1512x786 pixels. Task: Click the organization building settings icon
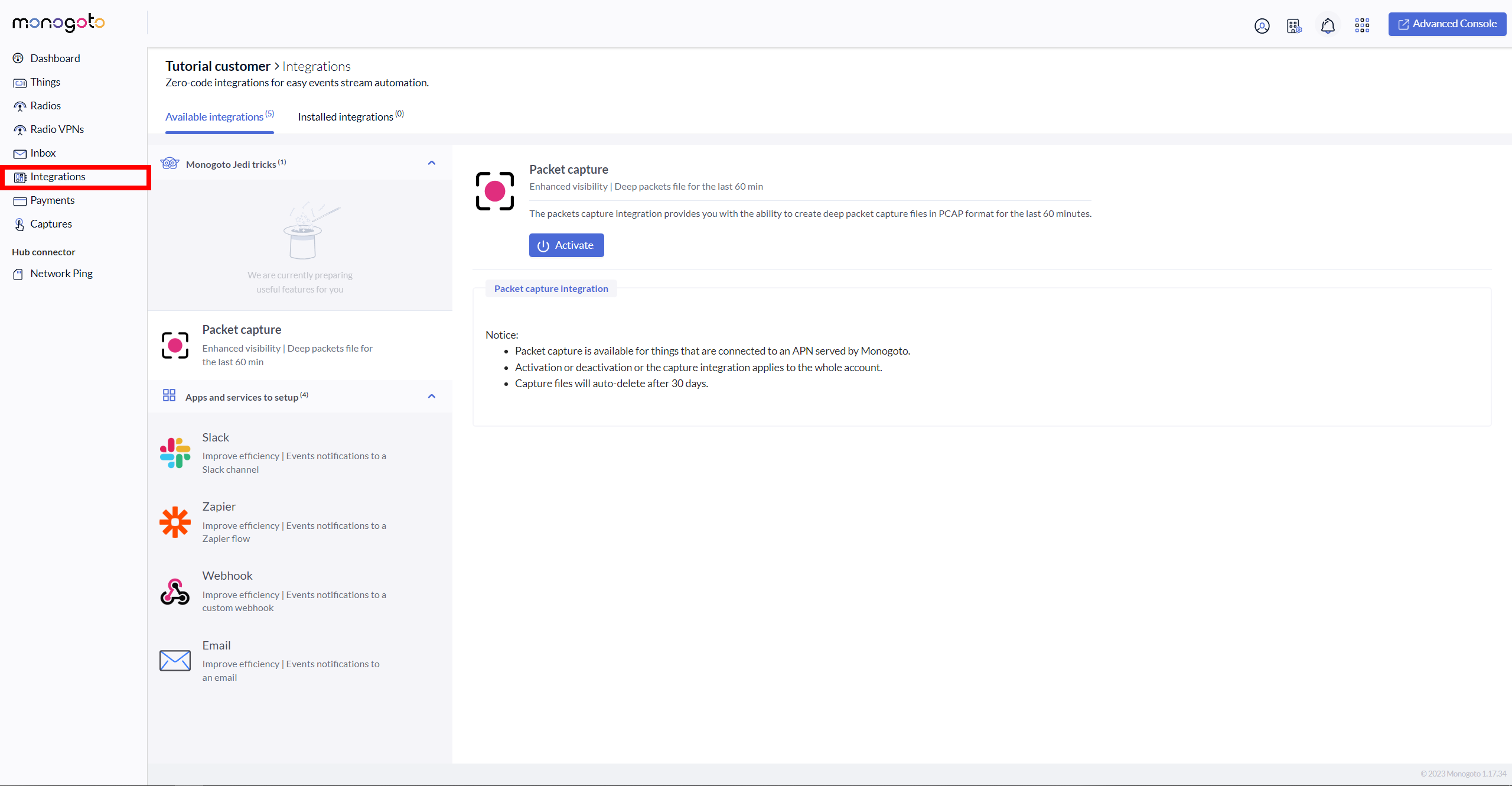point(1294,26)
